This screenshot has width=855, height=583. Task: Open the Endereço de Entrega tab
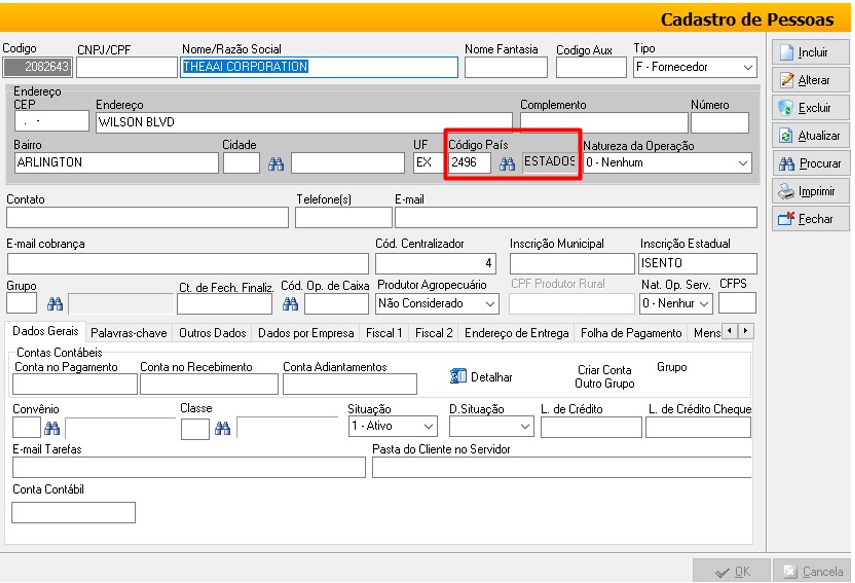click(516, 333)
